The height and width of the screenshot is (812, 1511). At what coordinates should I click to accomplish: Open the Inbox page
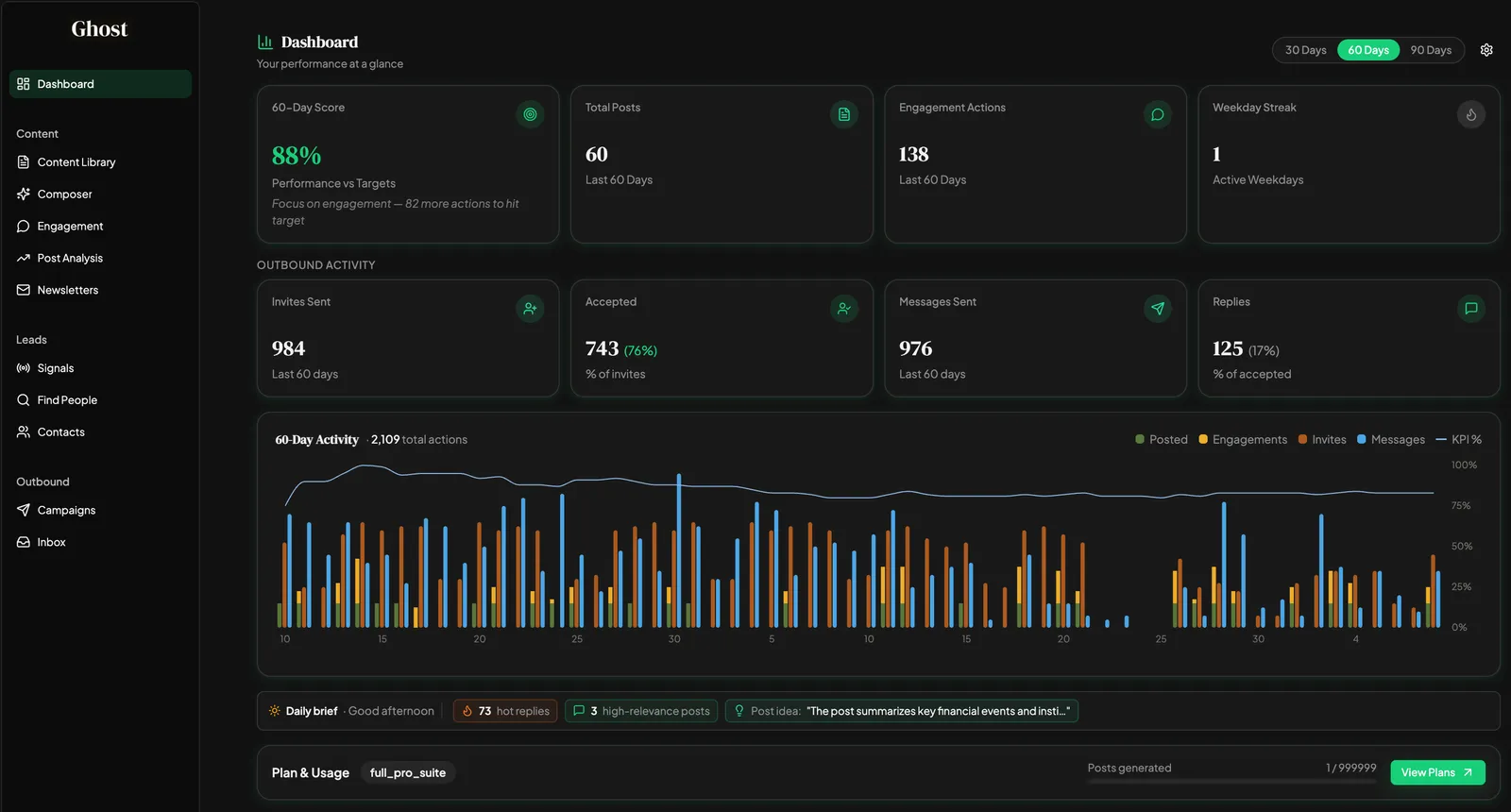coord(100,543)
